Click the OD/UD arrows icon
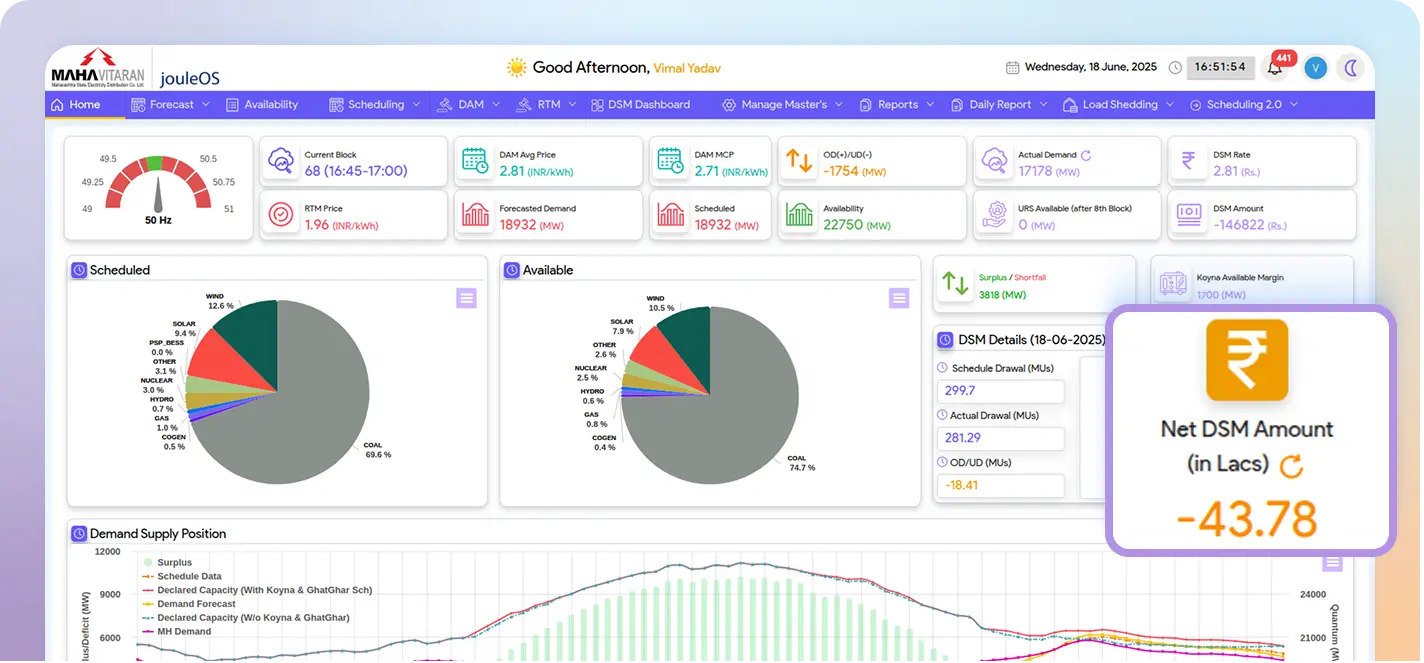Image resolution: width=1424 pixels, height=663 pixels. point(799,161)
